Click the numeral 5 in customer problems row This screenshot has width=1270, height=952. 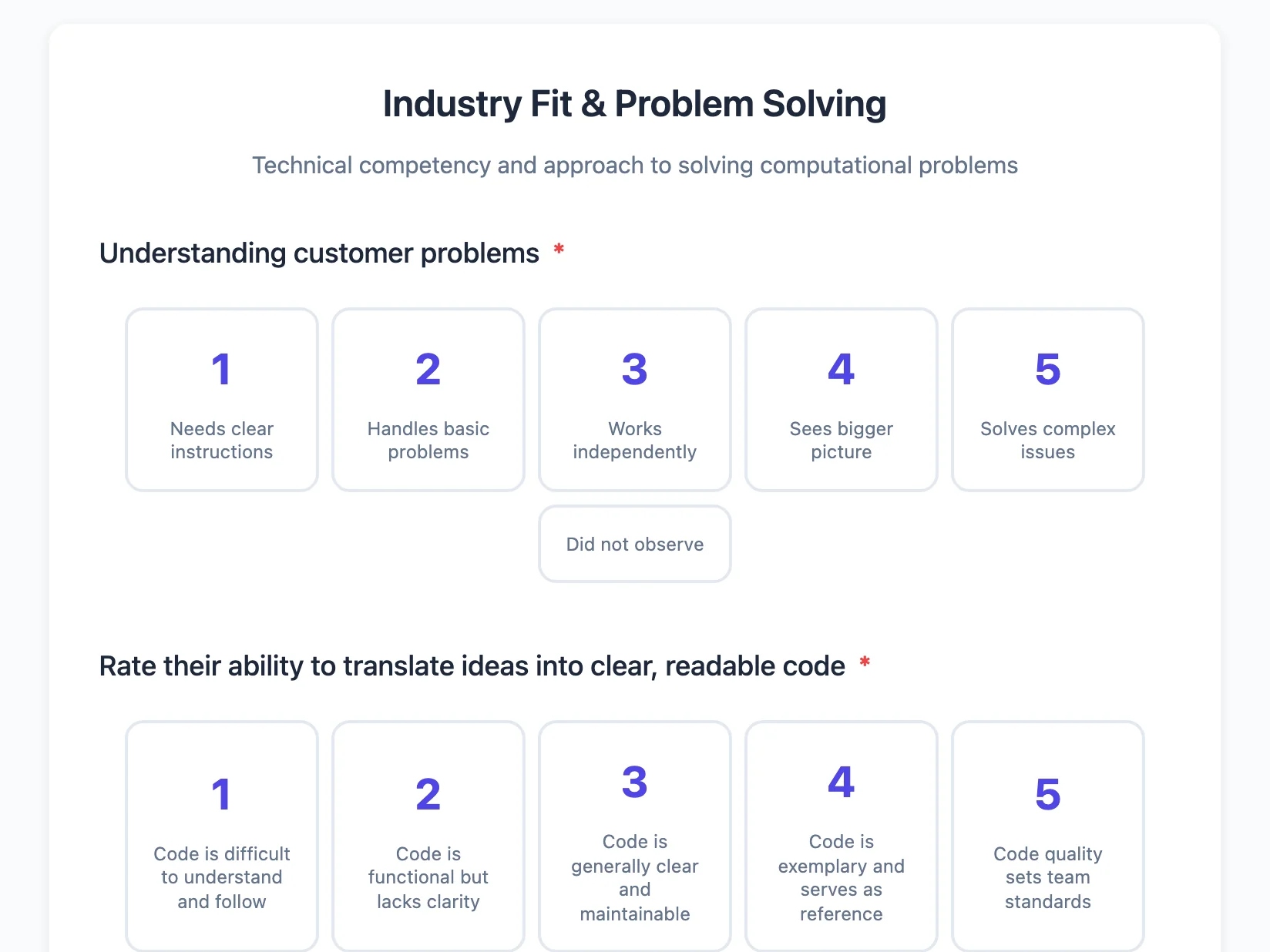(x=1048, y=369)
